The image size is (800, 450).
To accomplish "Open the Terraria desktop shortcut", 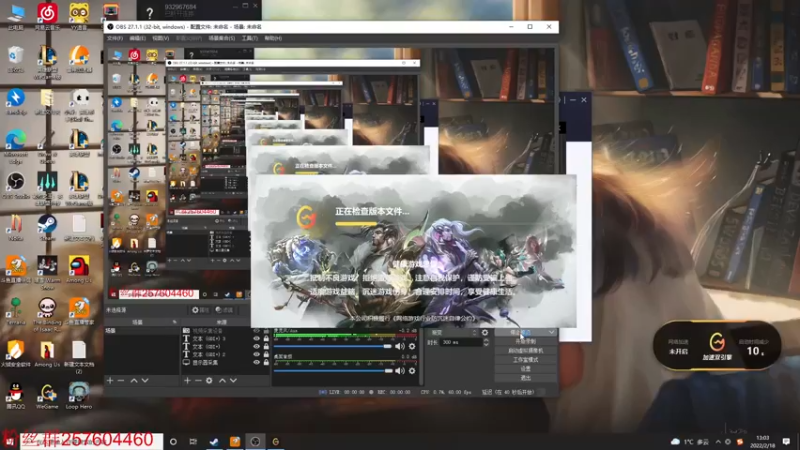I will click(x=16, y=312).
